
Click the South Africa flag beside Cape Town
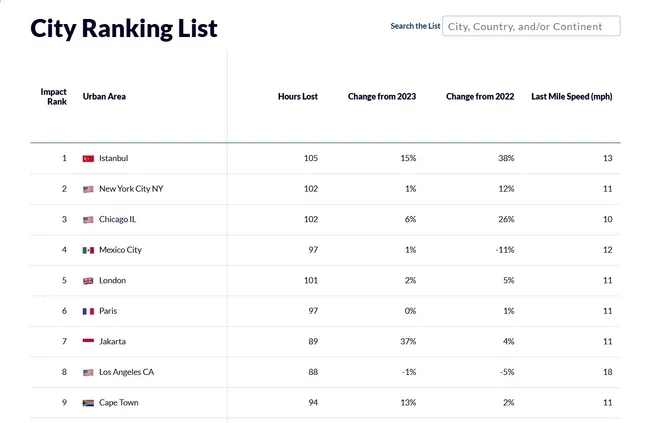88,403
